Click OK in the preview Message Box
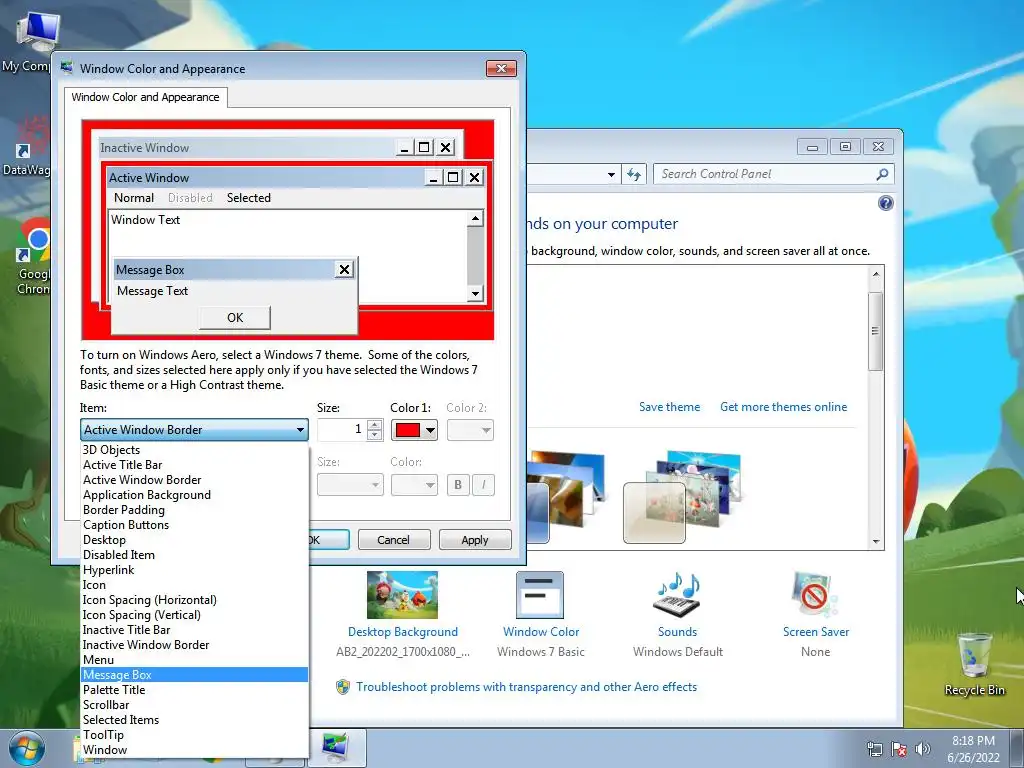The width and height of the screenshot is (1024, 768). pos(235,317)
